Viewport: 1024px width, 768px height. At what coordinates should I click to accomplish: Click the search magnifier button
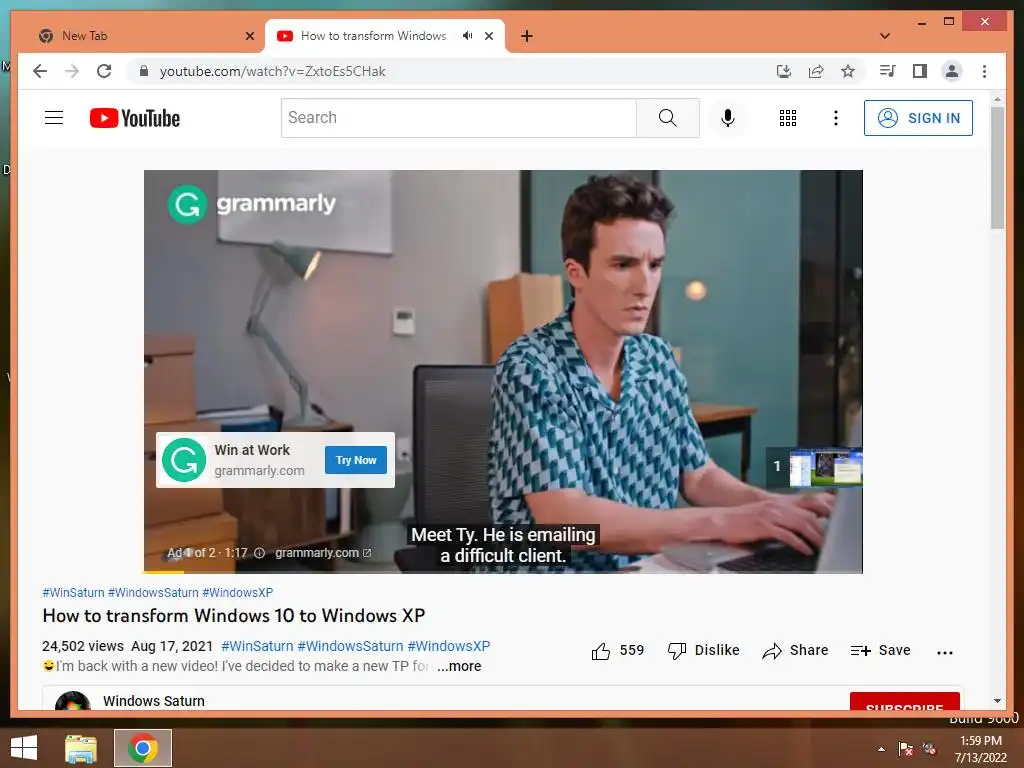tap(667, 118)
